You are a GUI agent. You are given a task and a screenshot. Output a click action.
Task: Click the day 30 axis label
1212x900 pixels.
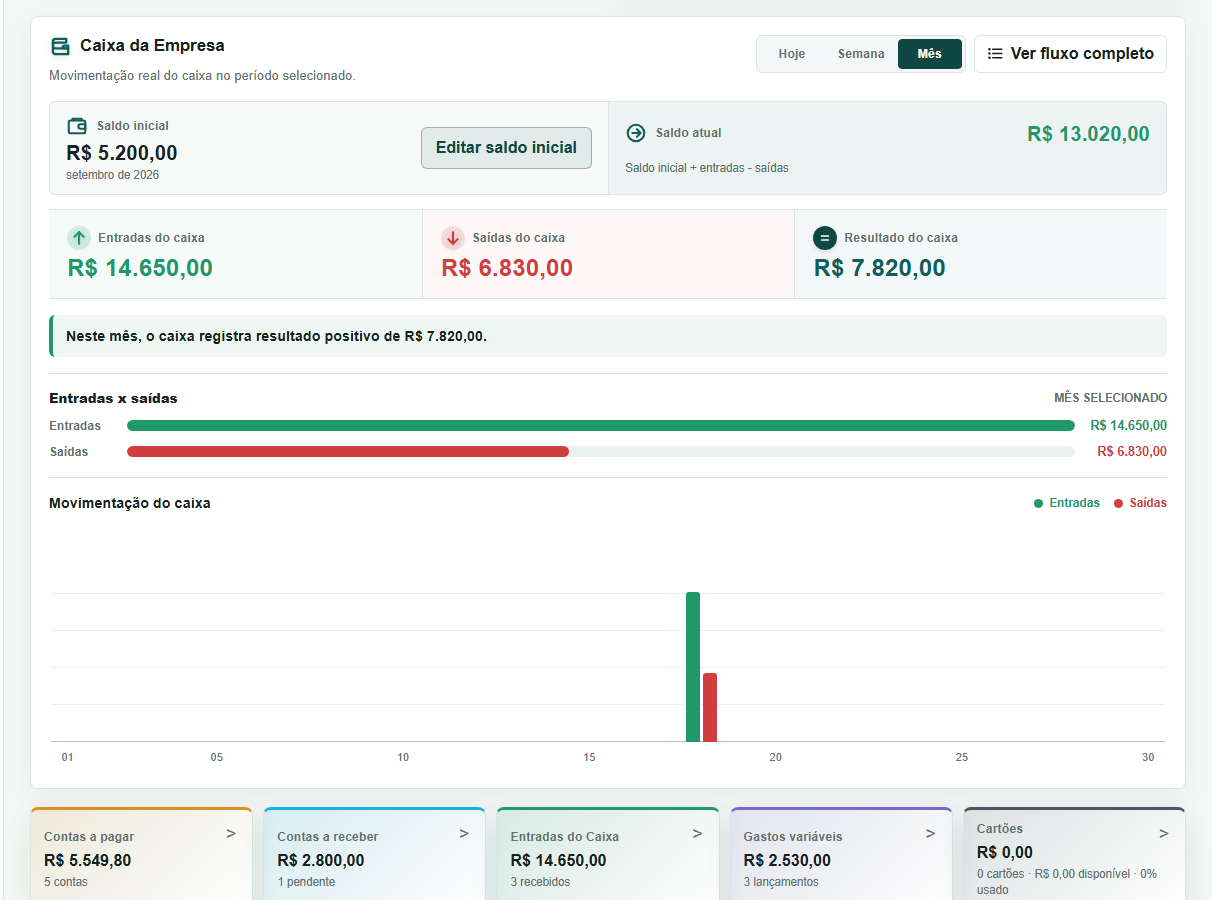coord(1148,757)
